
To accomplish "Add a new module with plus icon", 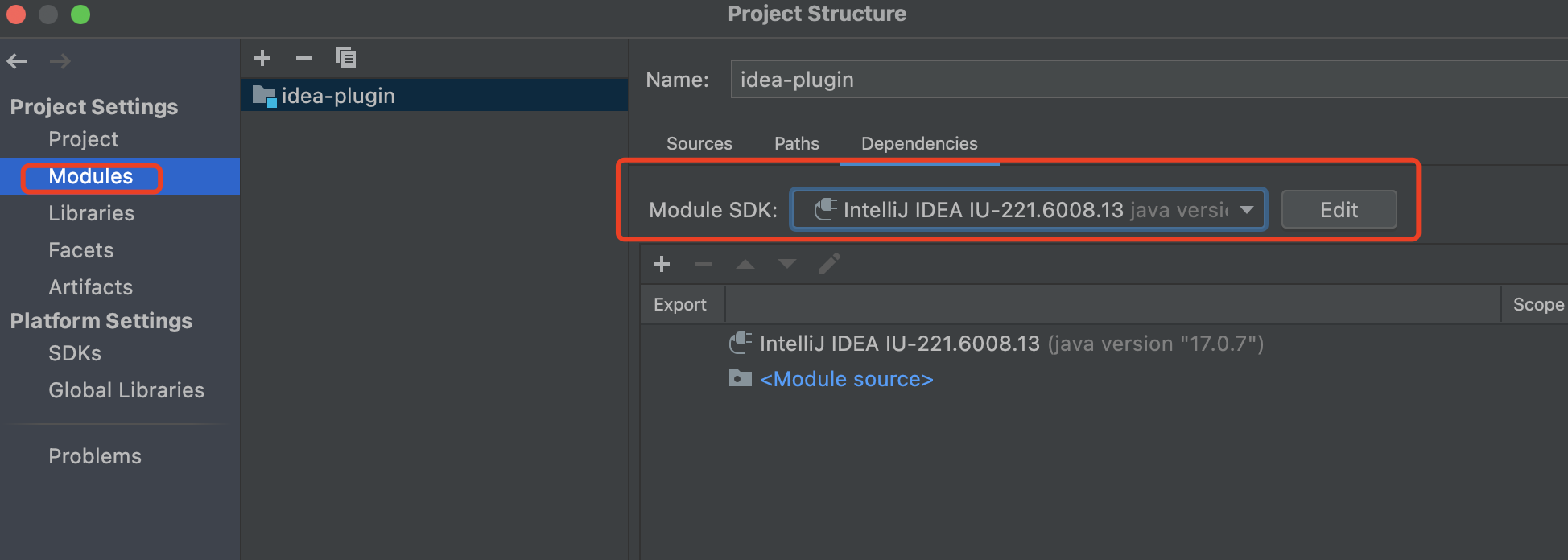I will point(262,58).
